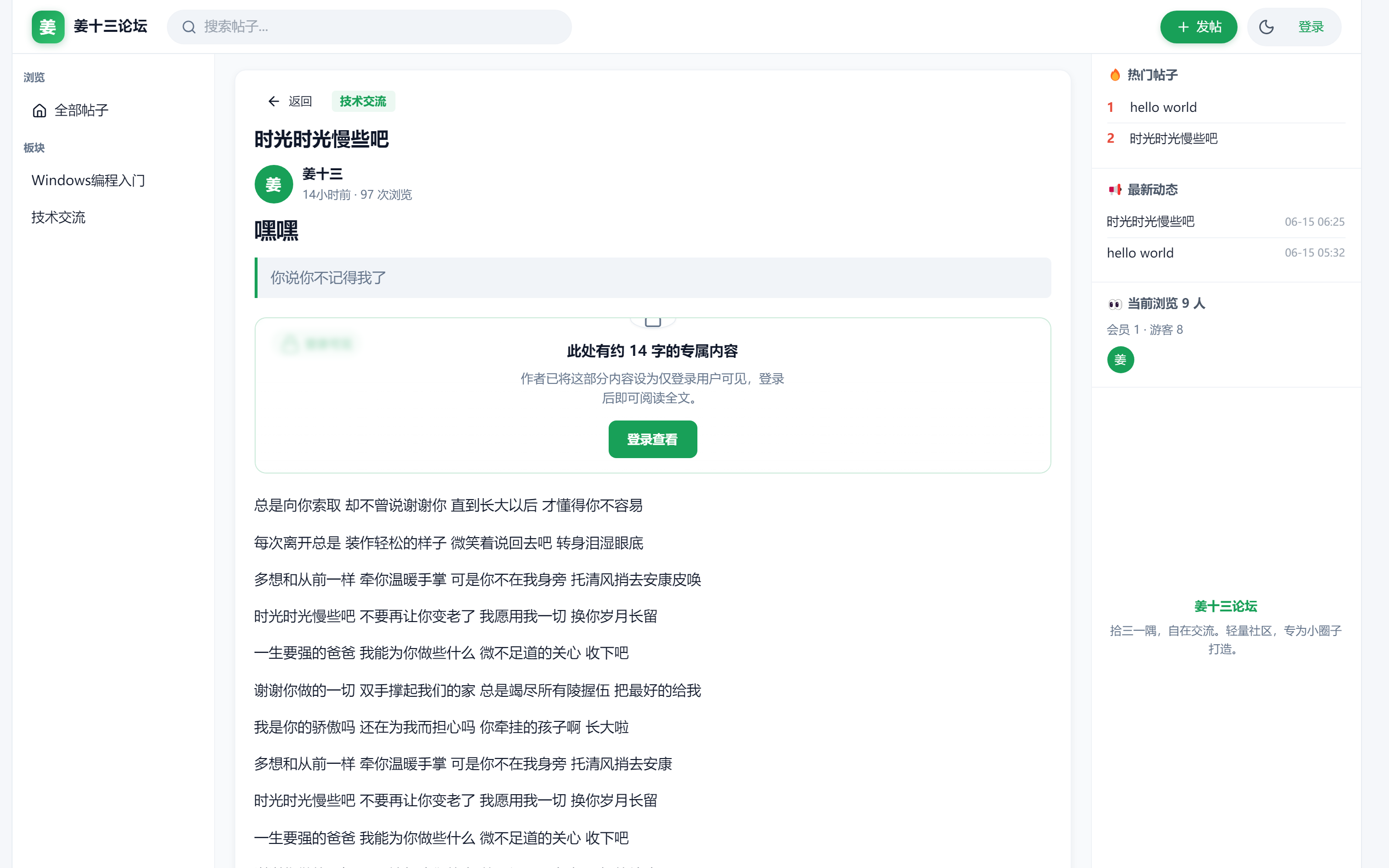Click the line starting 谢谢你做的一切

[477, 690]
